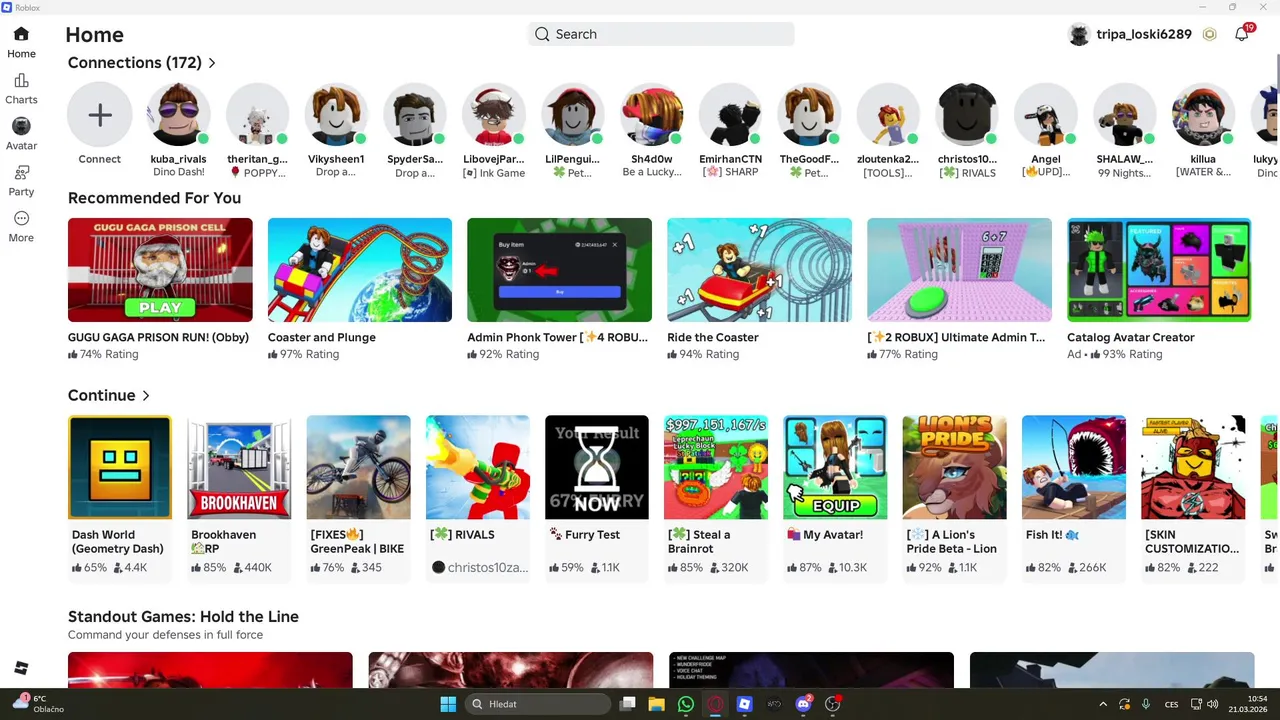Click the Standout Games: Hold the Line heading
Screen dimensions: 1280x720
click(x=183, y=617)
